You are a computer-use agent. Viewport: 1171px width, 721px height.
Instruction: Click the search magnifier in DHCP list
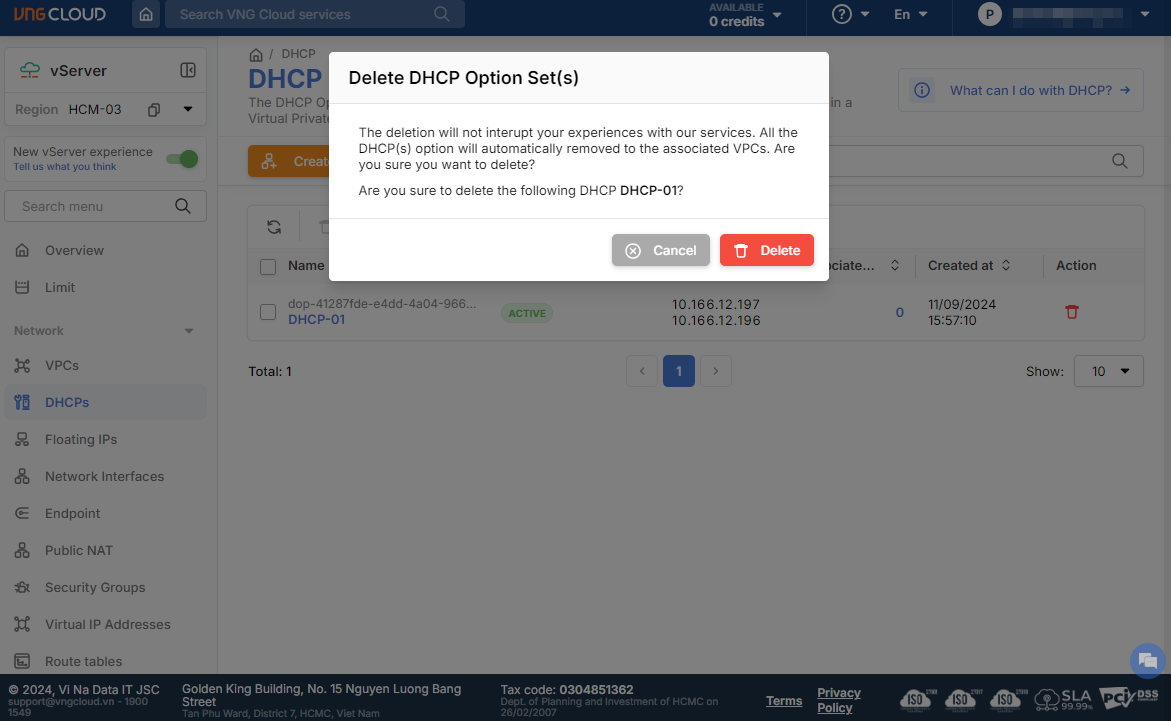click(1121, 161)
